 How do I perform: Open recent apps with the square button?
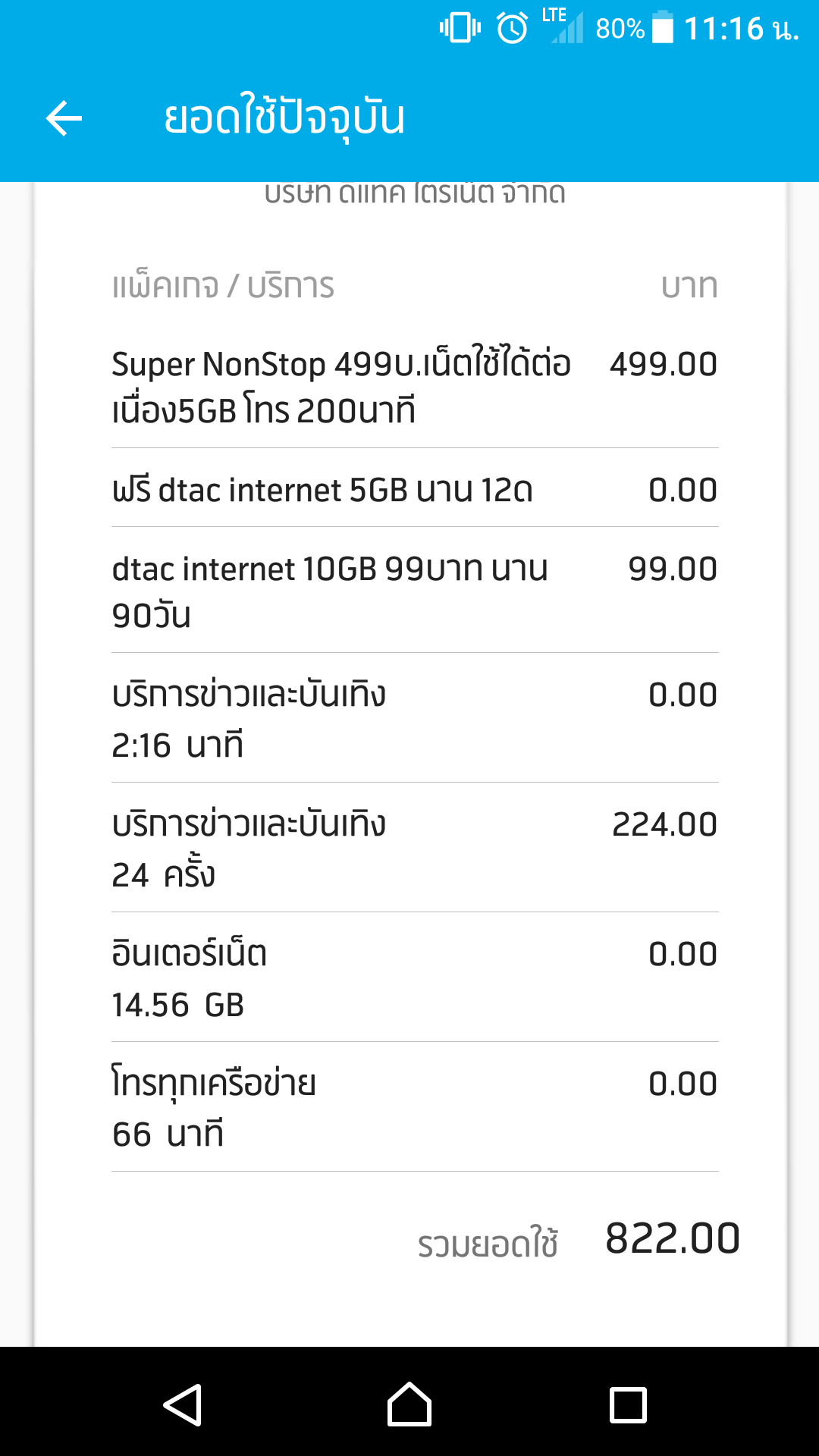pyautogui.click(x=628, y=1405)
